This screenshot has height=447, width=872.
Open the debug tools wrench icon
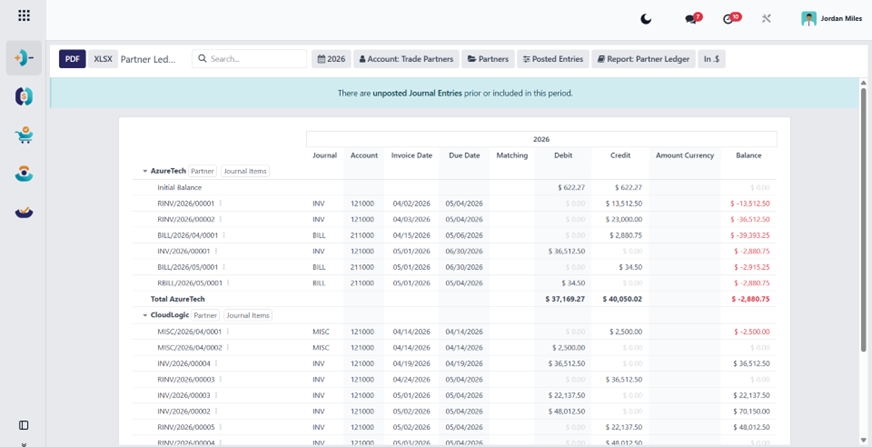pyautogui.click(x=766, y=19)
